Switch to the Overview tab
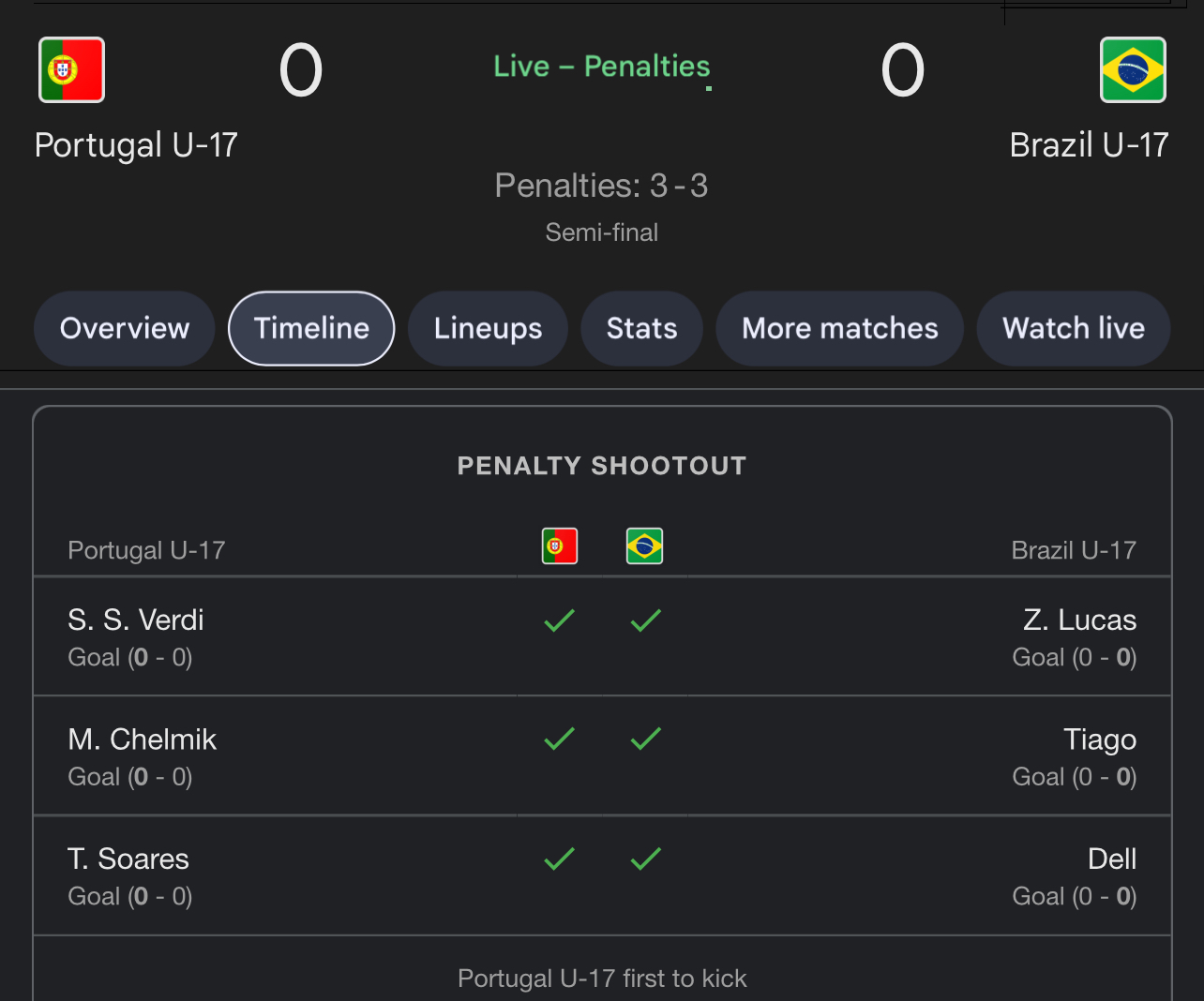 point(125,328)
